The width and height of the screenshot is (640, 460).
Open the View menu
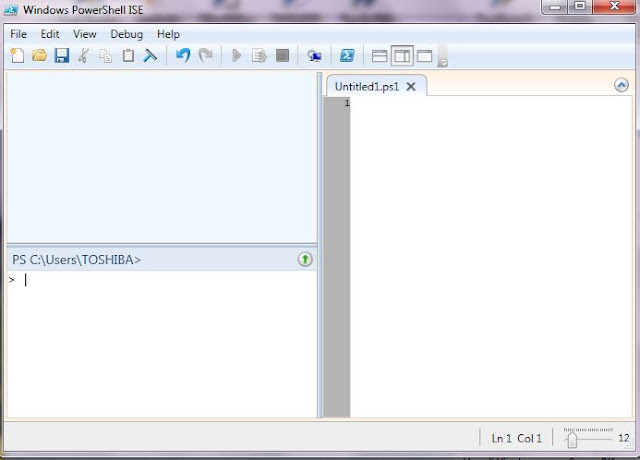point(84,34)
